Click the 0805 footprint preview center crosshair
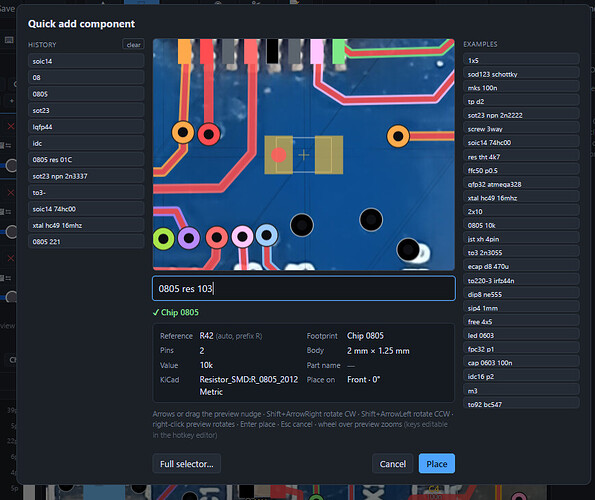This screenshot has height=500, width=595. (x=304, y=155)
